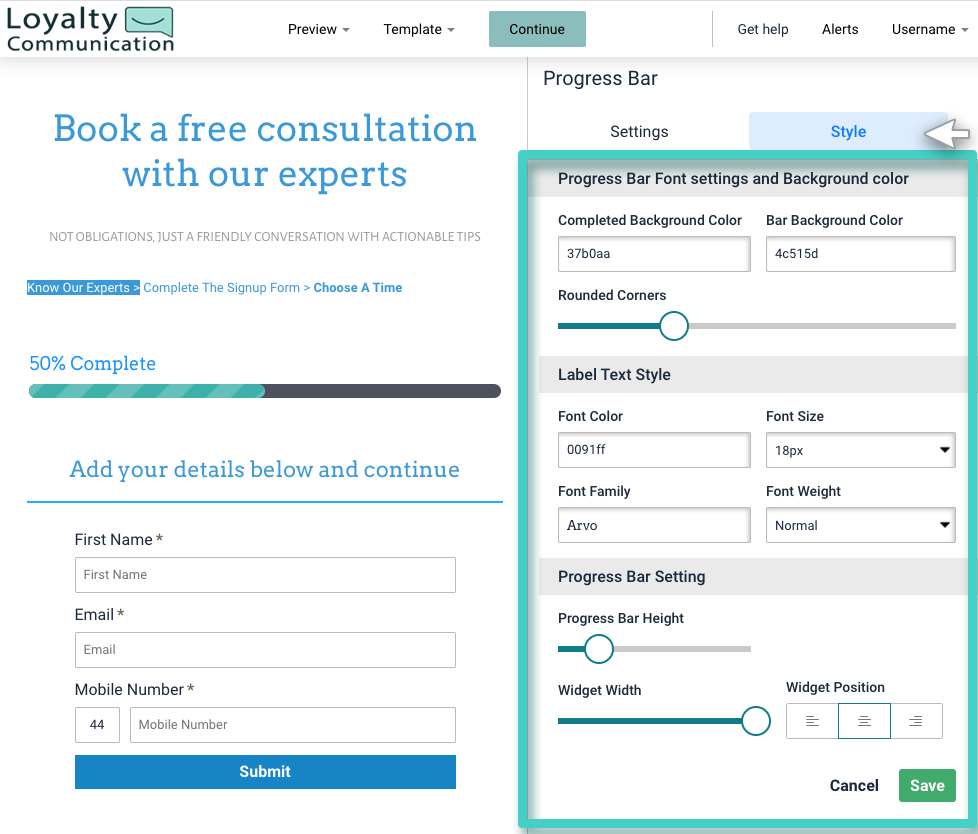This screenshot has width=978, height=834.
Task: Click the Completed Background Color field
Action: click(x=654, y=254)
